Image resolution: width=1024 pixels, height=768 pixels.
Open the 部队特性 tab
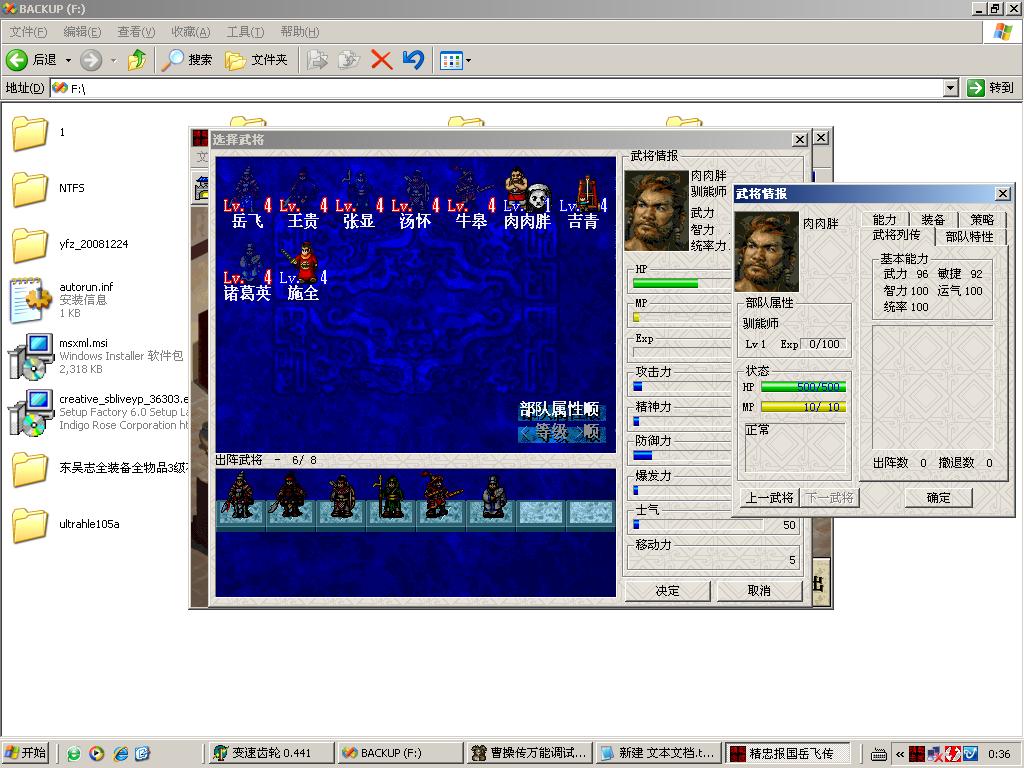click(969, 237)
